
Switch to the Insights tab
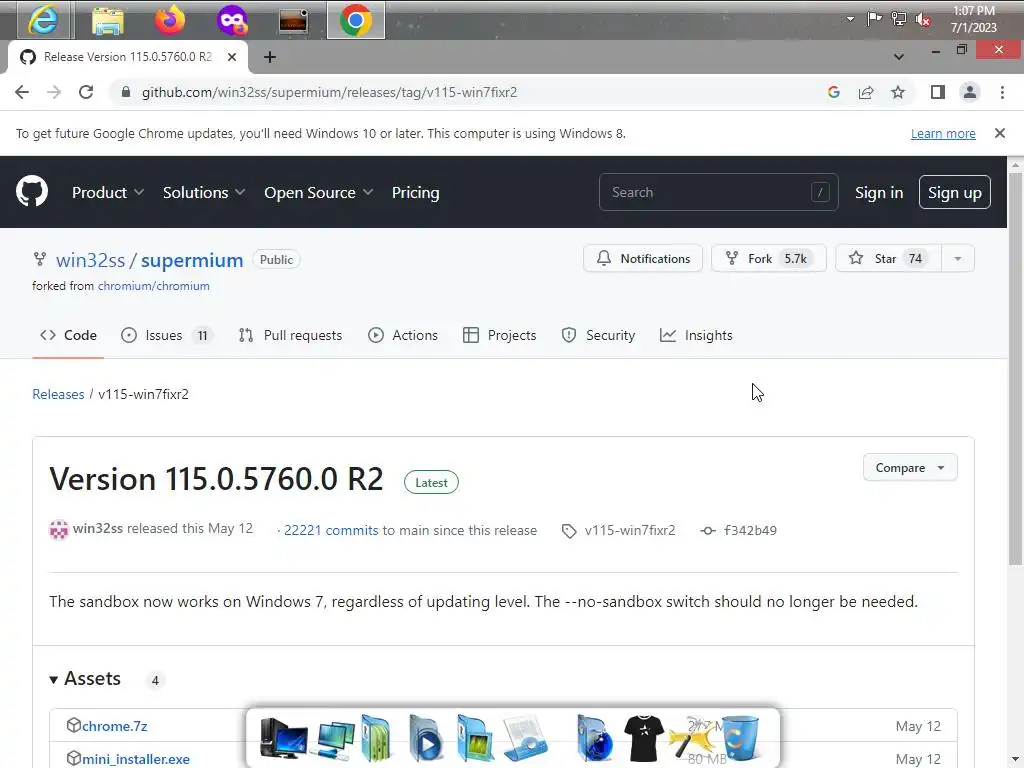[696, 335]
